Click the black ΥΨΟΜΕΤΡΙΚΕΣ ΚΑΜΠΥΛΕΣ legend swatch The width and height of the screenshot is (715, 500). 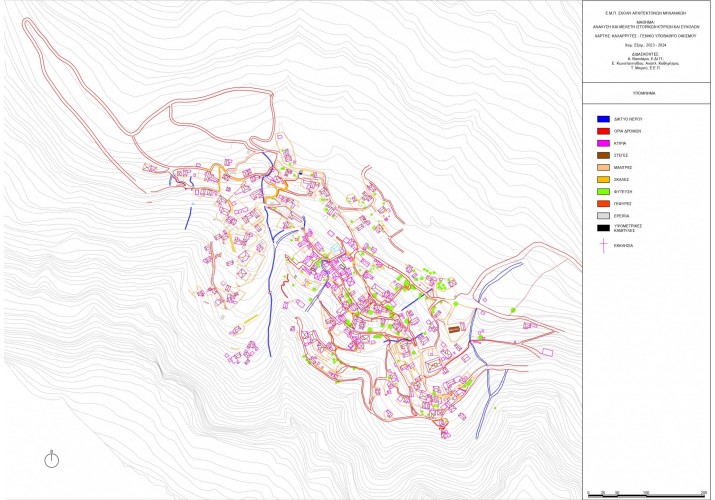click(603, 228)
